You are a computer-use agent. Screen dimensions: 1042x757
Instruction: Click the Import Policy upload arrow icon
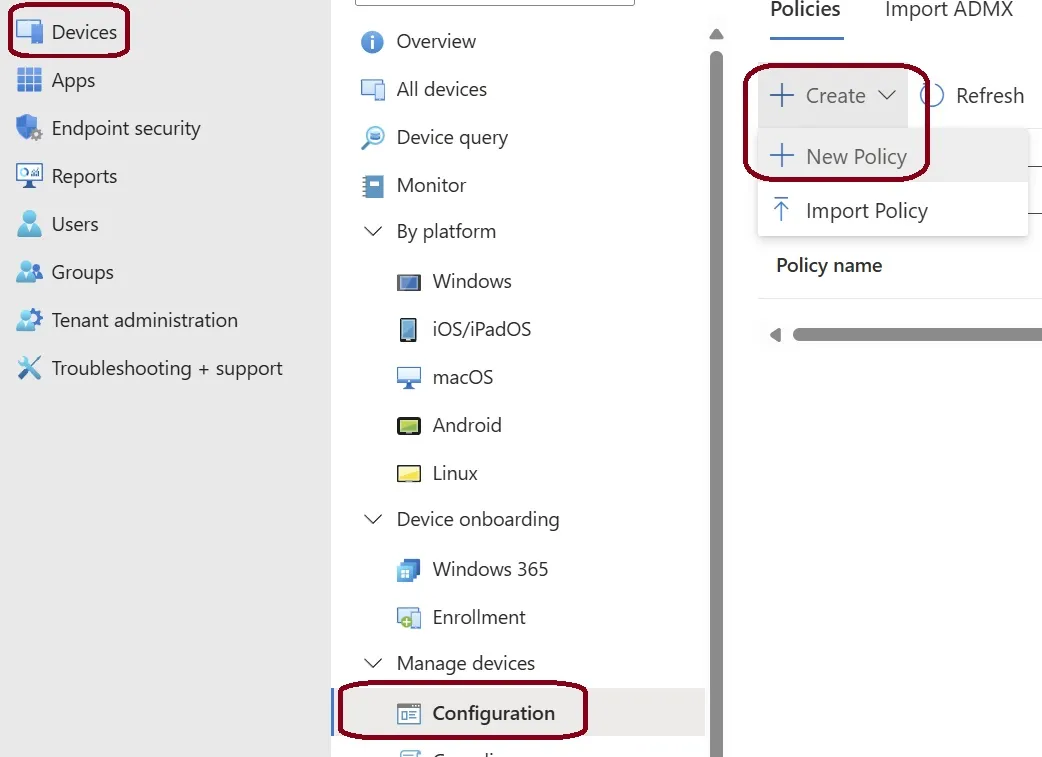[782, 209]
